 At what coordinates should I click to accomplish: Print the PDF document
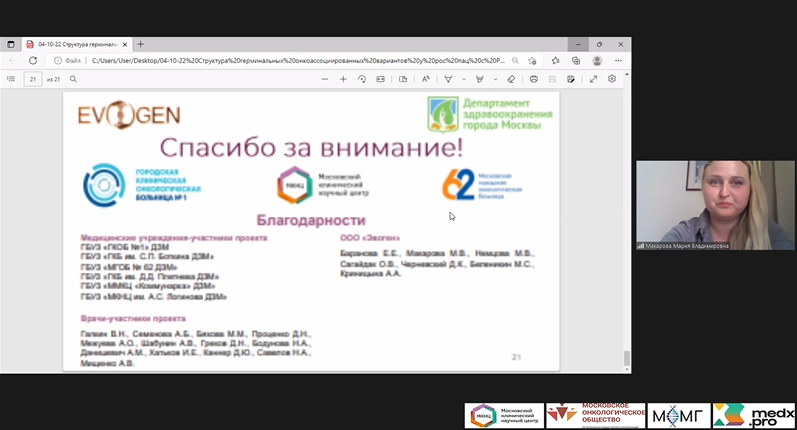[x=534, y=79]
